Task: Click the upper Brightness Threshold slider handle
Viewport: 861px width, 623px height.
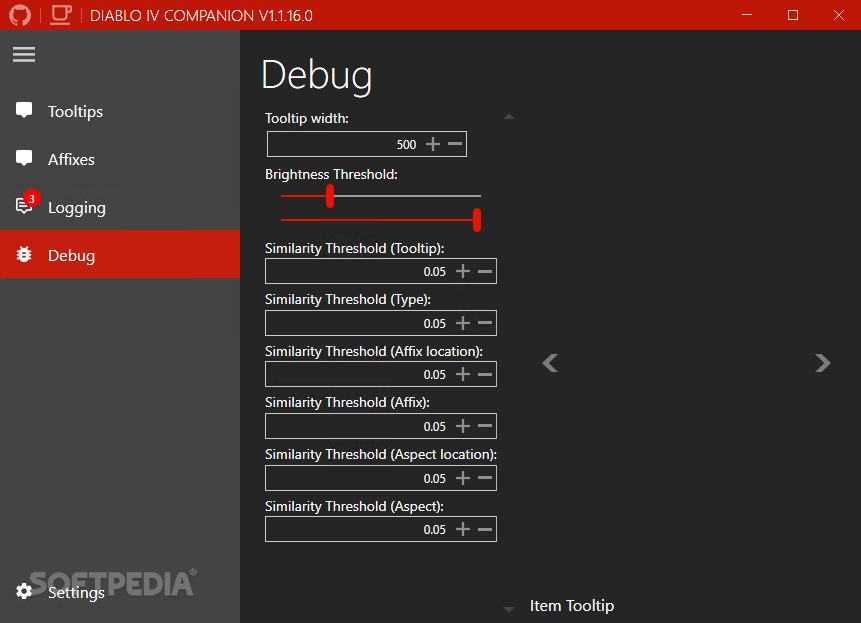Action: pyautogui.click(x=330, y=196)
